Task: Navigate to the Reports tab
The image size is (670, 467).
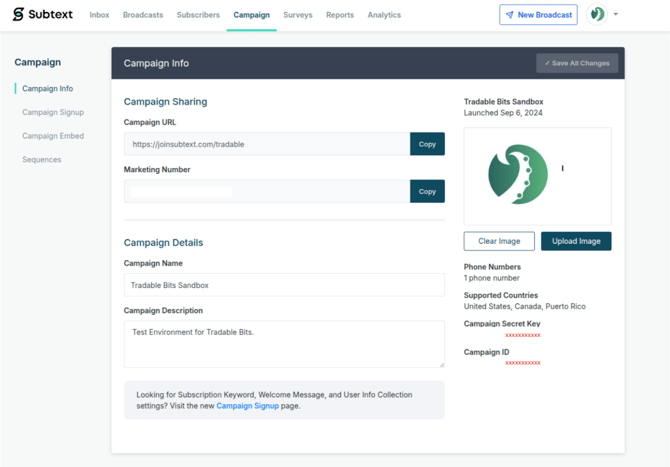Action: tap(340, 15)
